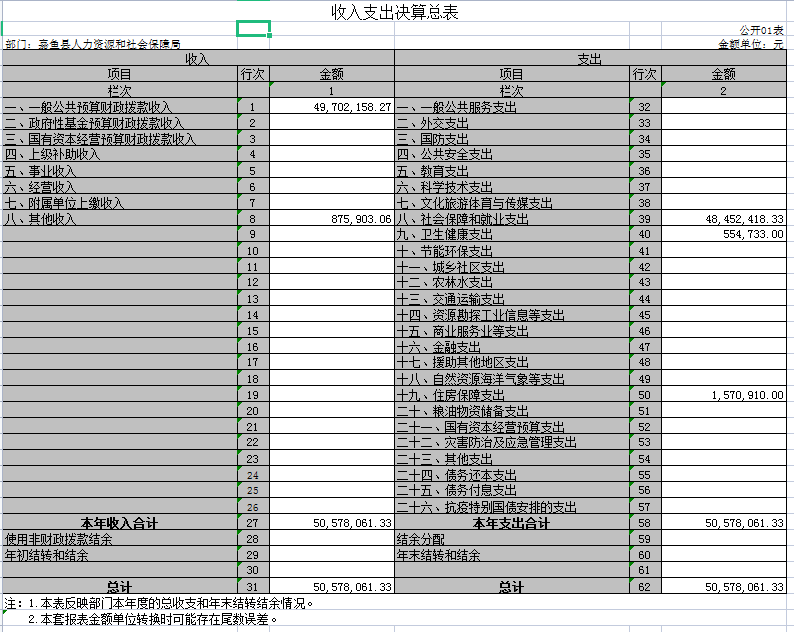Click the 年末结转和结余 cell
Screen dimensions: 794x632
[x=511, y=555]
